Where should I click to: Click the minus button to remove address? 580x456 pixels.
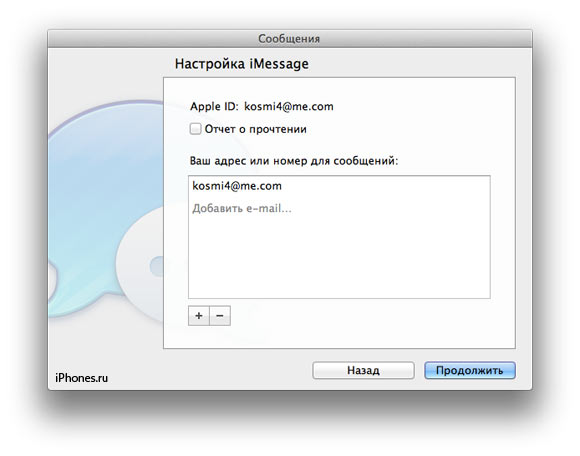point(220,316)
